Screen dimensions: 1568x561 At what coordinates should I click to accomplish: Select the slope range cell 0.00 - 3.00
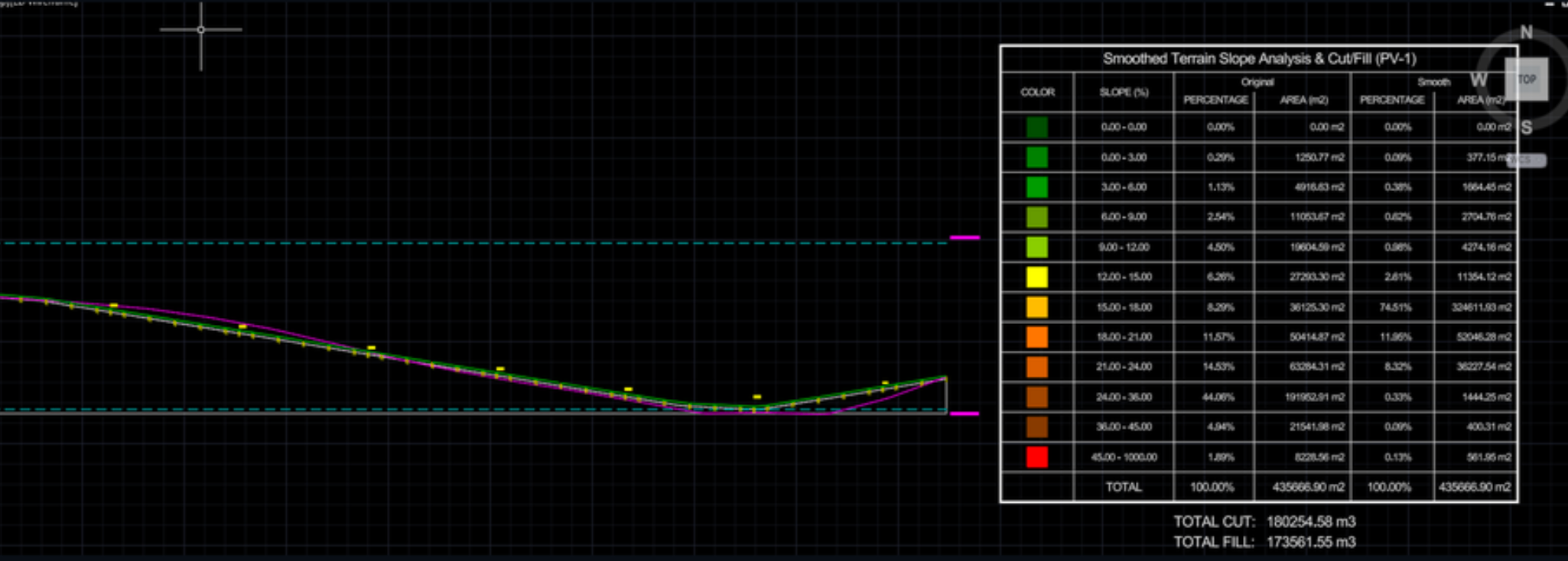1124,157
